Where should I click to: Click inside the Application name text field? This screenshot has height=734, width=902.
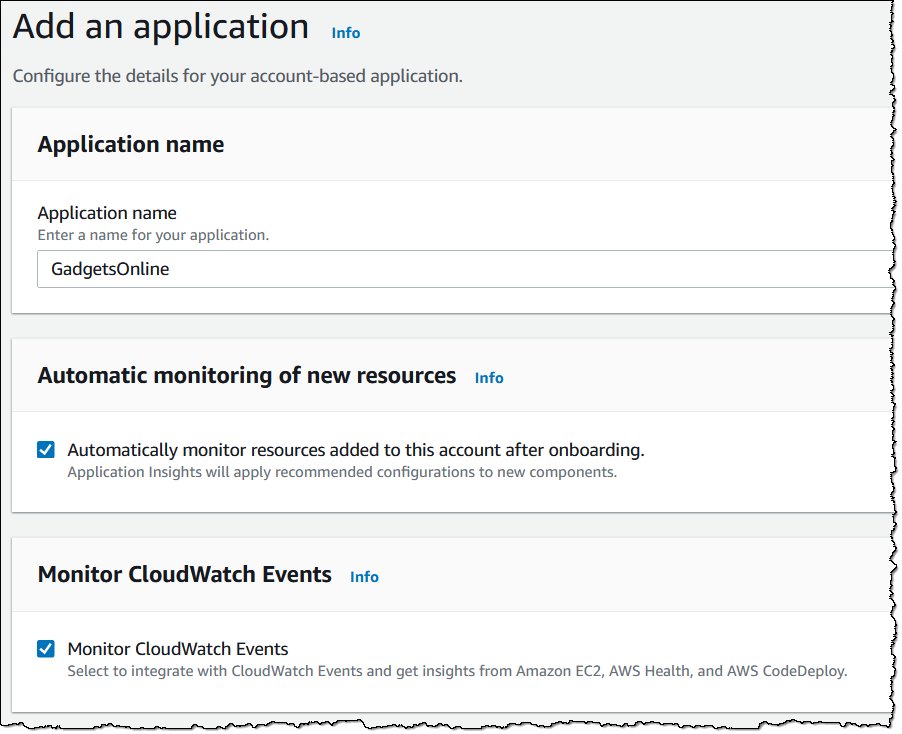tap(400, 269)
